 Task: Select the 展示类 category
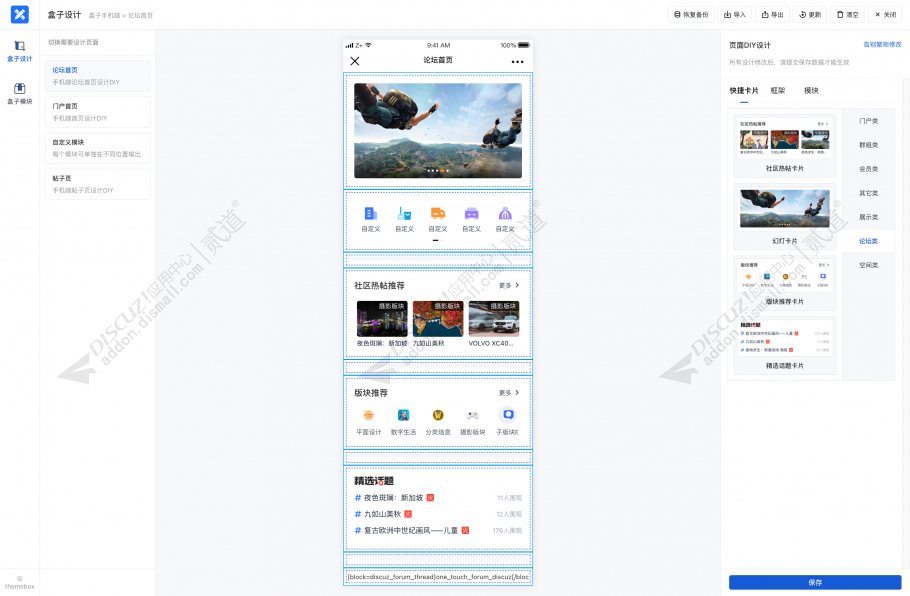(868, 217)
